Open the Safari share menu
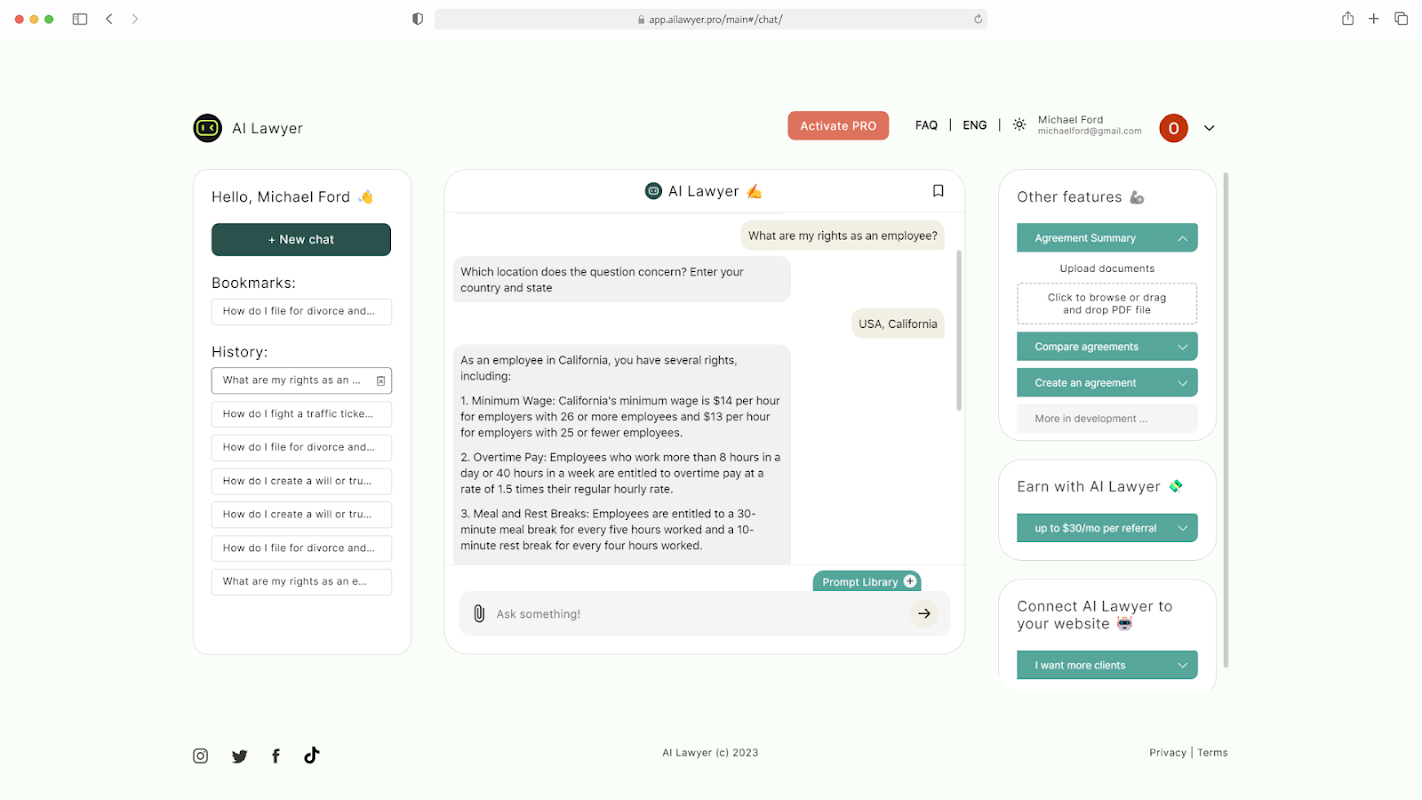Screen dimensions: 1422x800 (1348, 18)
